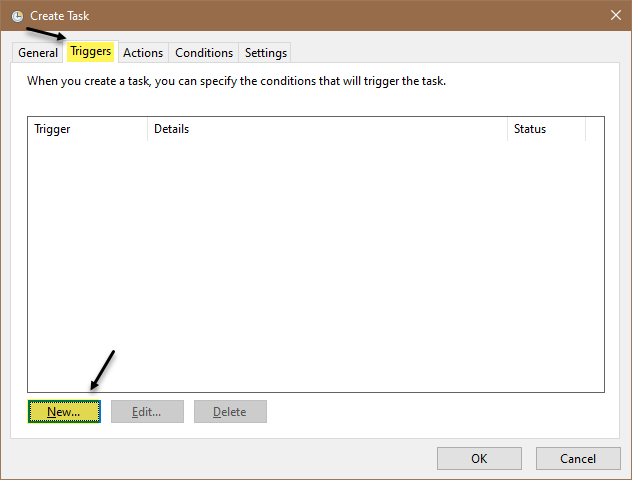Click the New... button
Image resolution: width=632 pixels, height=480 pixels.
click(64, 411)
